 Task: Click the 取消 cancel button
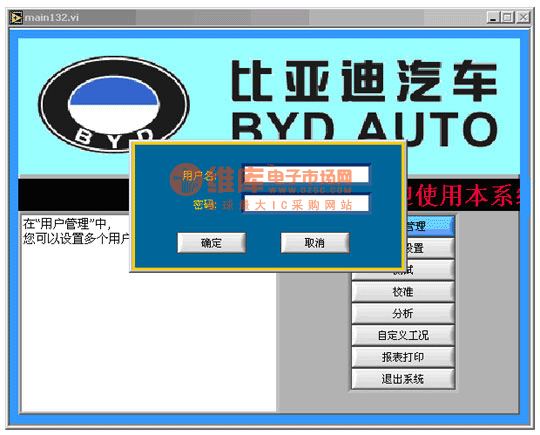[315, 243]
